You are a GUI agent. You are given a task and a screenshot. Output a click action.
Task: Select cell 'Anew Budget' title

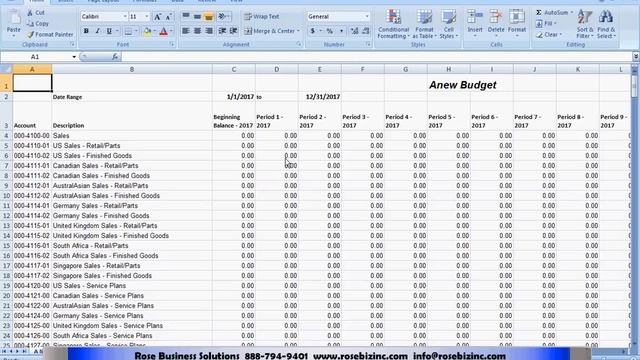point(462,84)
